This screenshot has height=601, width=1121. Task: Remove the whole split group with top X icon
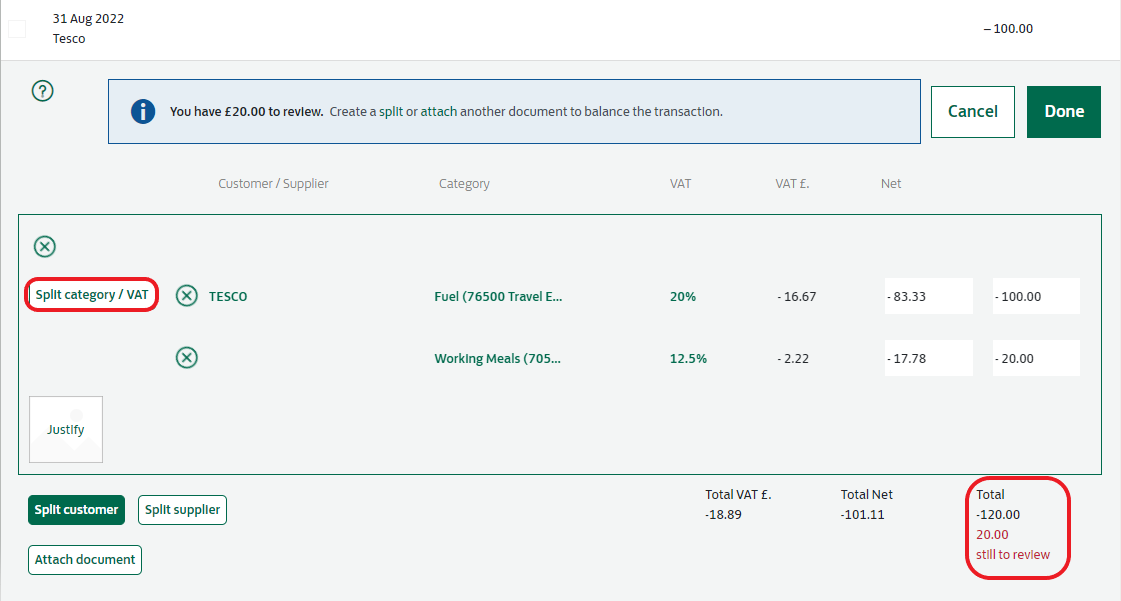45,246
